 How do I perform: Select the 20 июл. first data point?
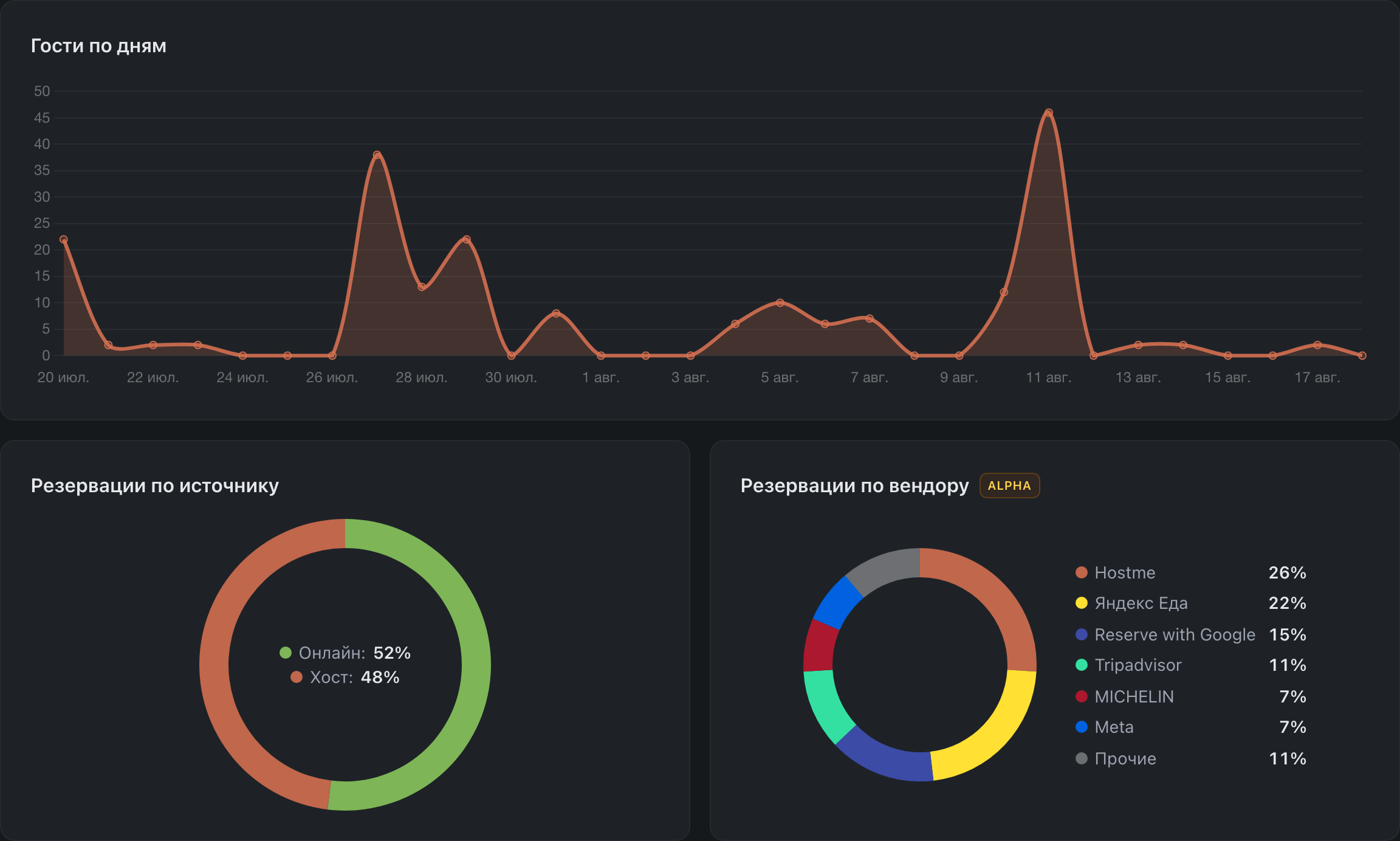(64, 239)
